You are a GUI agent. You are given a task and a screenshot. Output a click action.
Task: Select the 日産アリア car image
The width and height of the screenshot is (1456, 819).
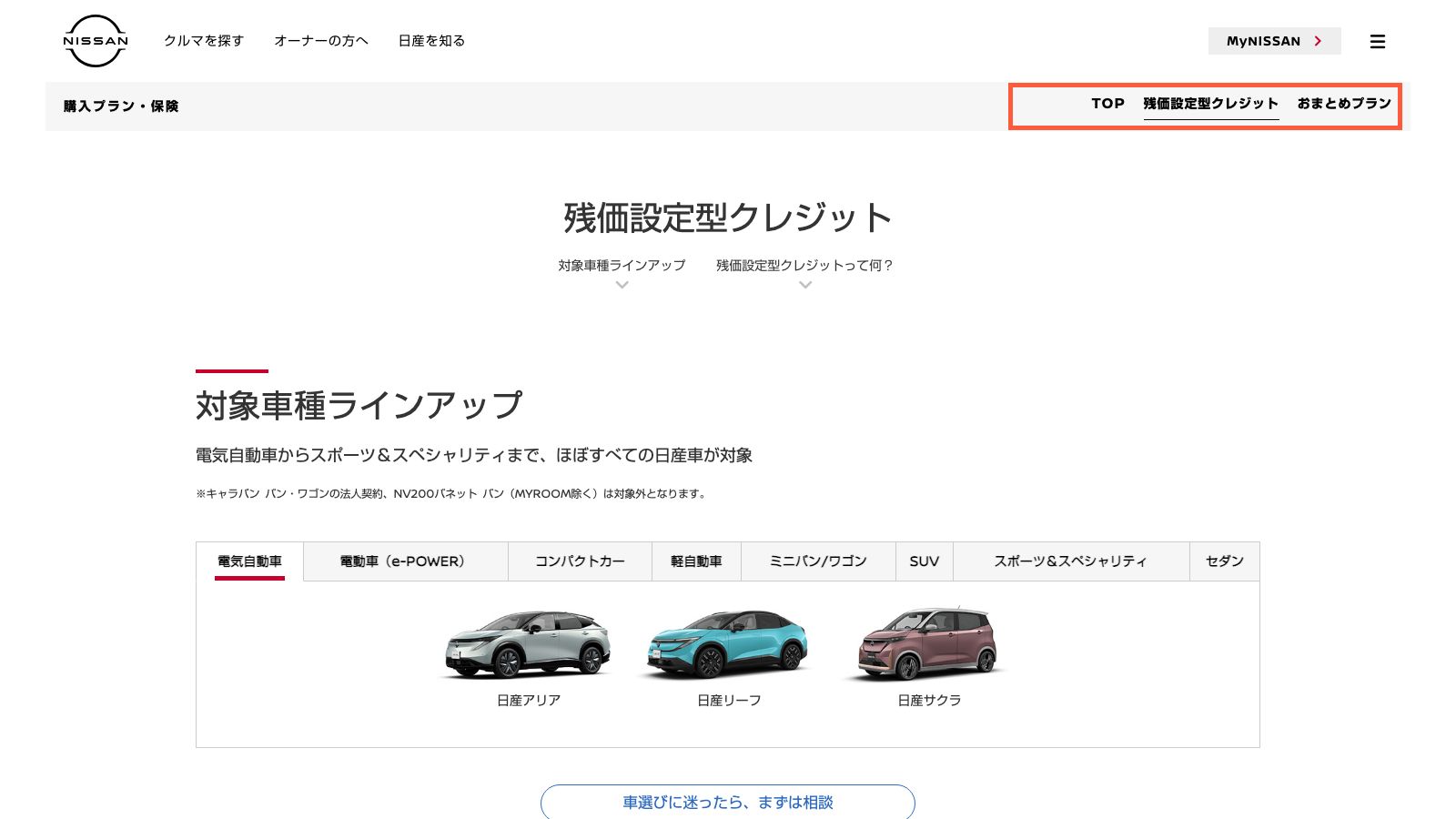point(528,643)
